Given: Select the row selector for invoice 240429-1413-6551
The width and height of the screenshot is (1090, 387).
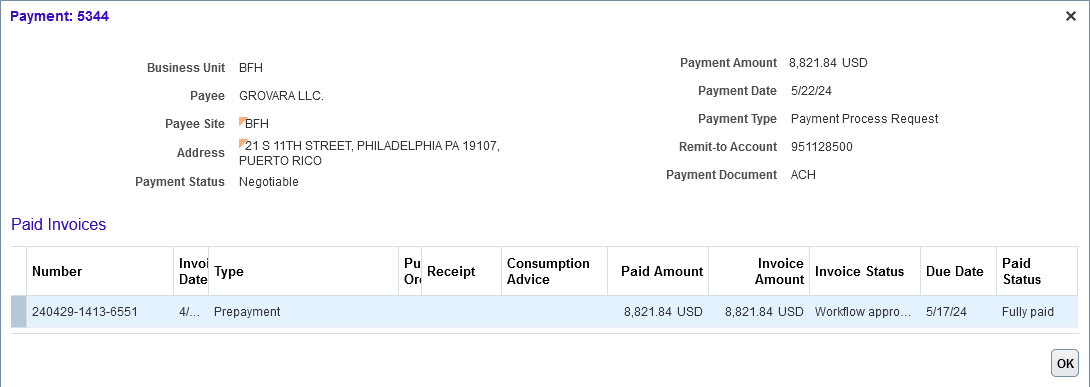Looking at the screenshot, I should [19, 312].
